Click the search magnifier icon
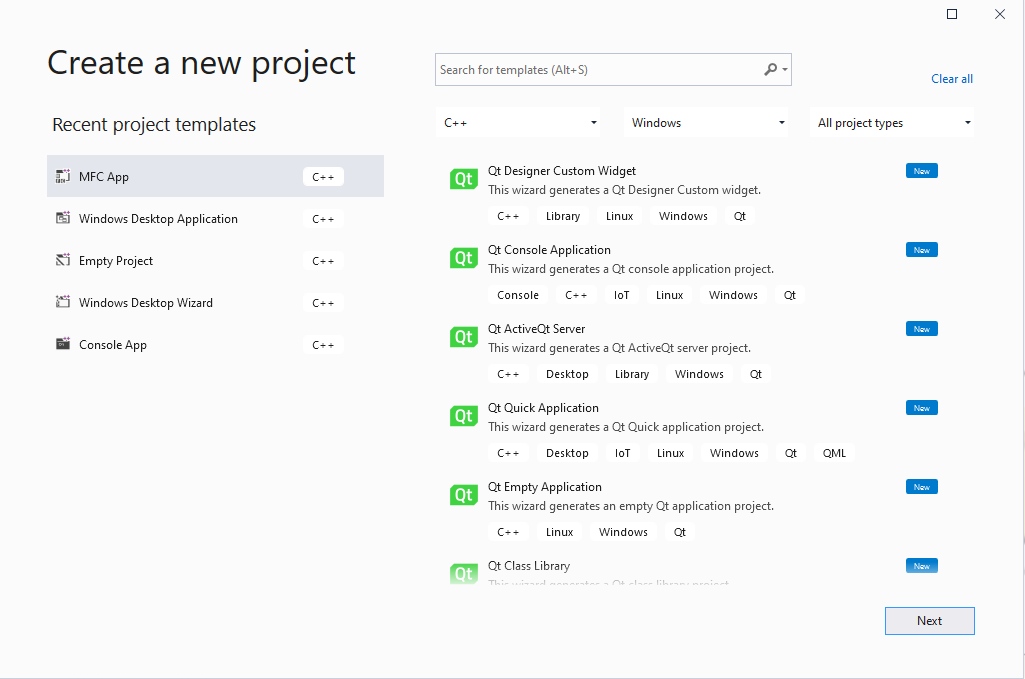Screen dimensions: 1025x679 click(x=771, y=69)
